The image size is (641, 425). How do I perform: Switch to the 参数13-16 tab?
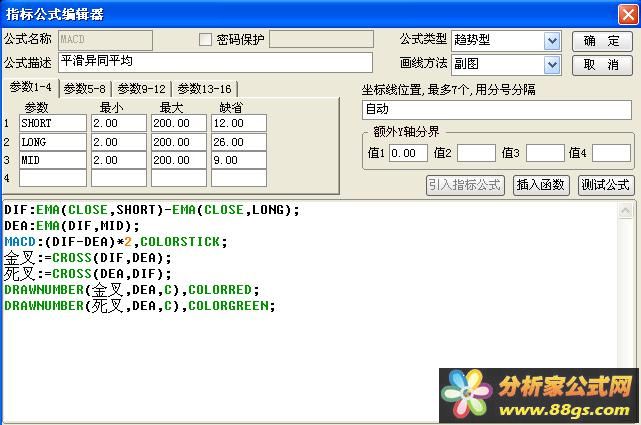pos(204,89)
